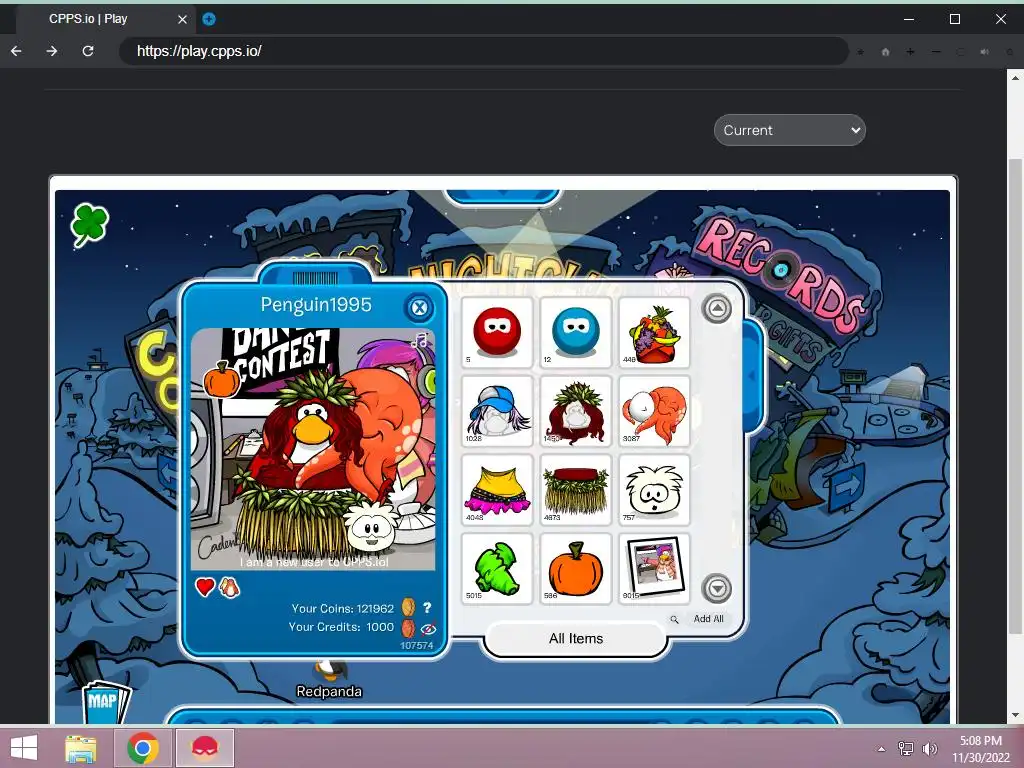Click the Redpanda penguin
This screenshot has height=768, width=1024.
click(330, 671)
